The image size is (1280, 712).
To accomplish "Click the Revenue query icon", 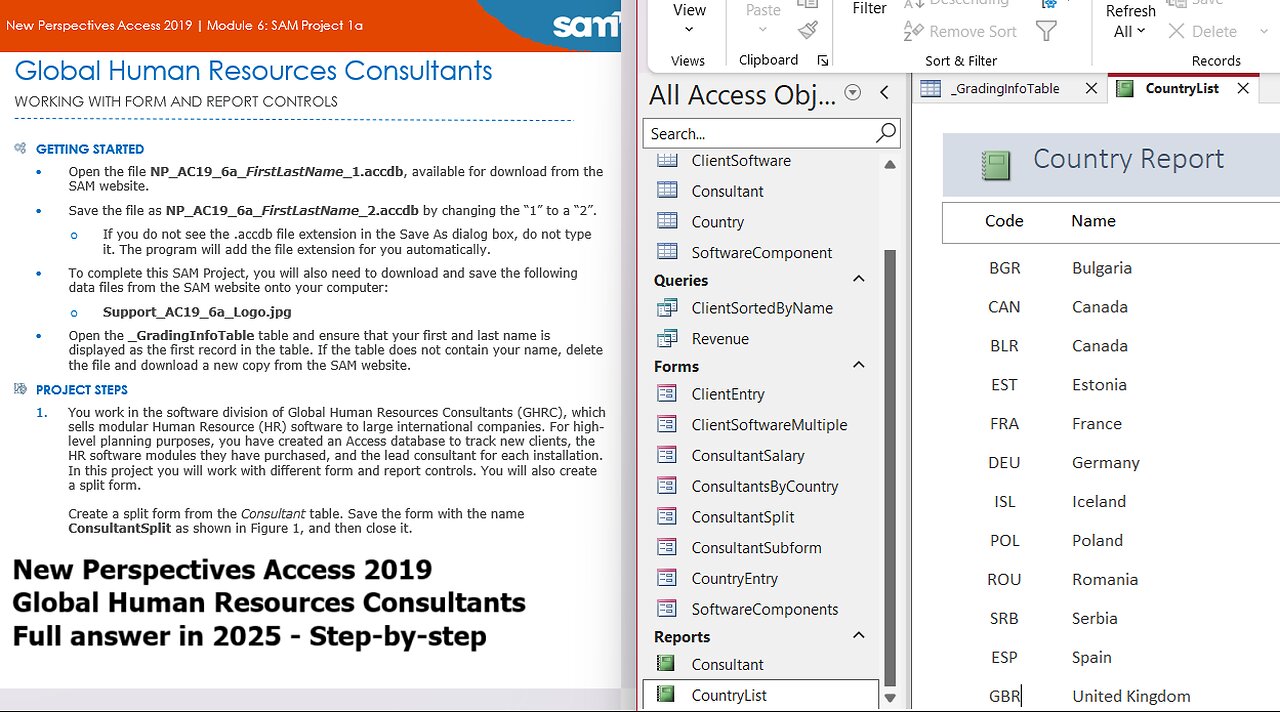I will click(x=667, y=338).
